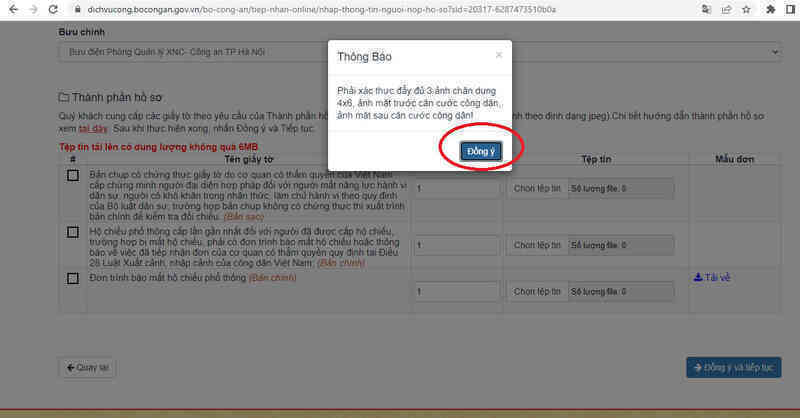Click the Thành phần hồ sơ folder icon
The width and height of the screenshot is (800, 418).
tap(63, 97)
